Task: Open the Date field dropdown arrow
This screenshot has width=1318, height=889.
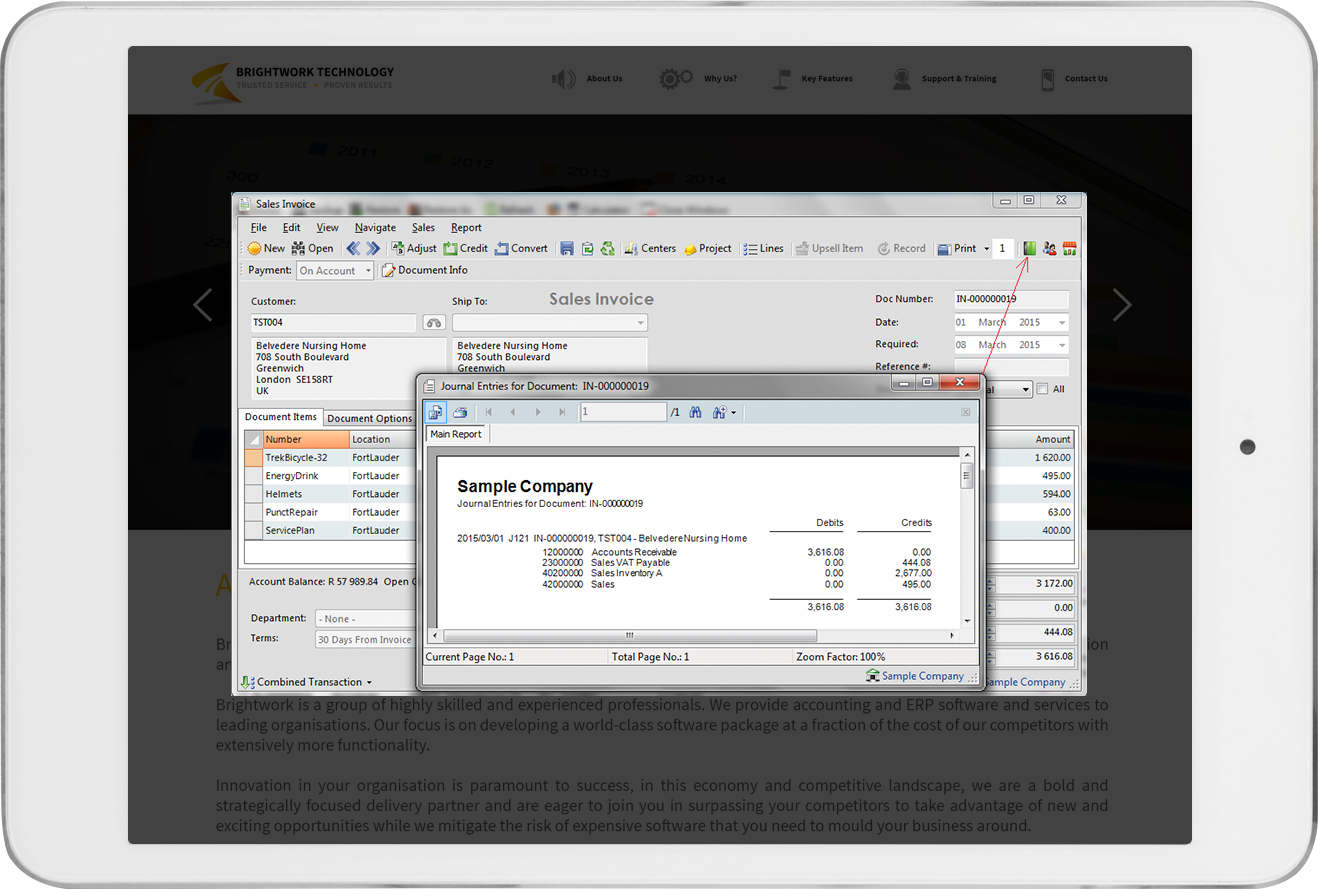Action: coord(1061,323)
